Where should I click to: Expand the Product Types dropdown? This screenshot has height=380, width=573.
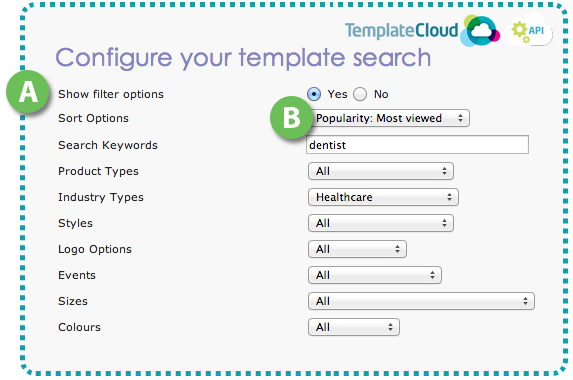click(x=381, y=171)
